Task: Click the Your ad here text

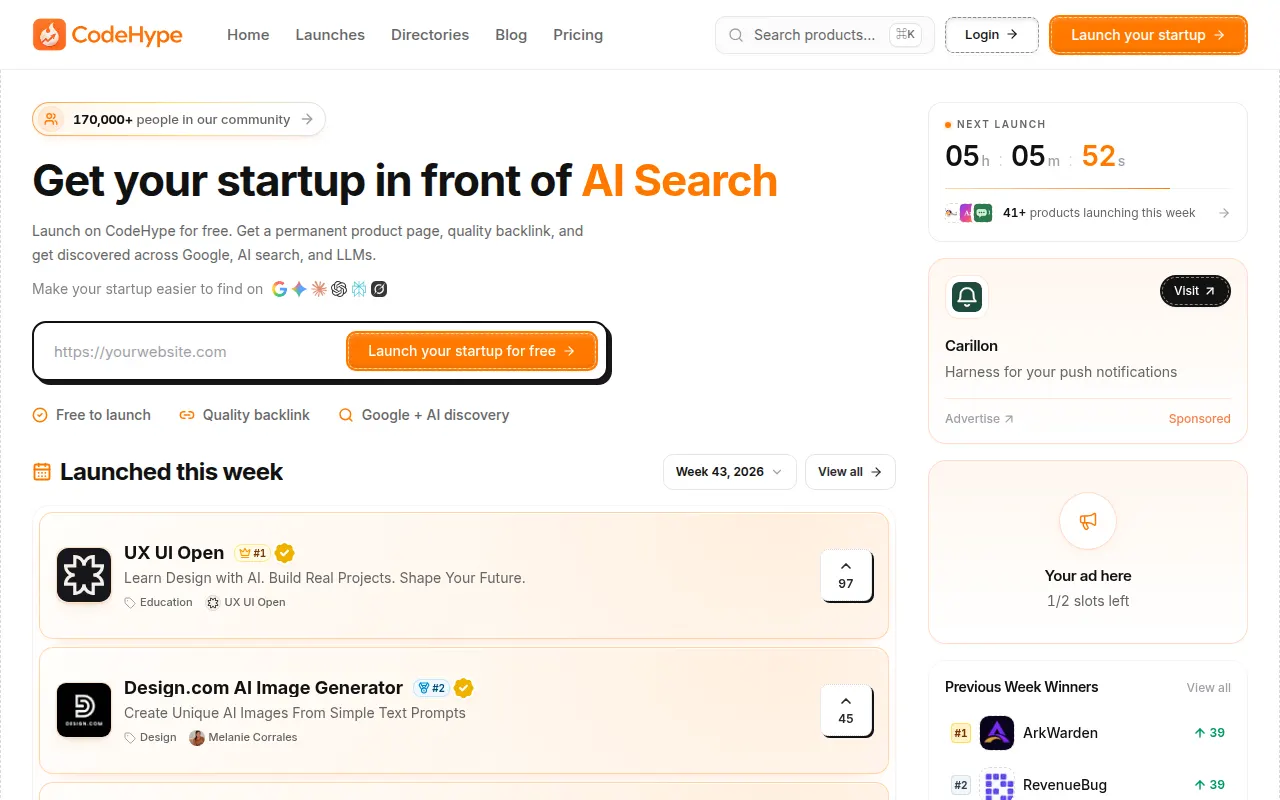Action: tap(1088, 576)
